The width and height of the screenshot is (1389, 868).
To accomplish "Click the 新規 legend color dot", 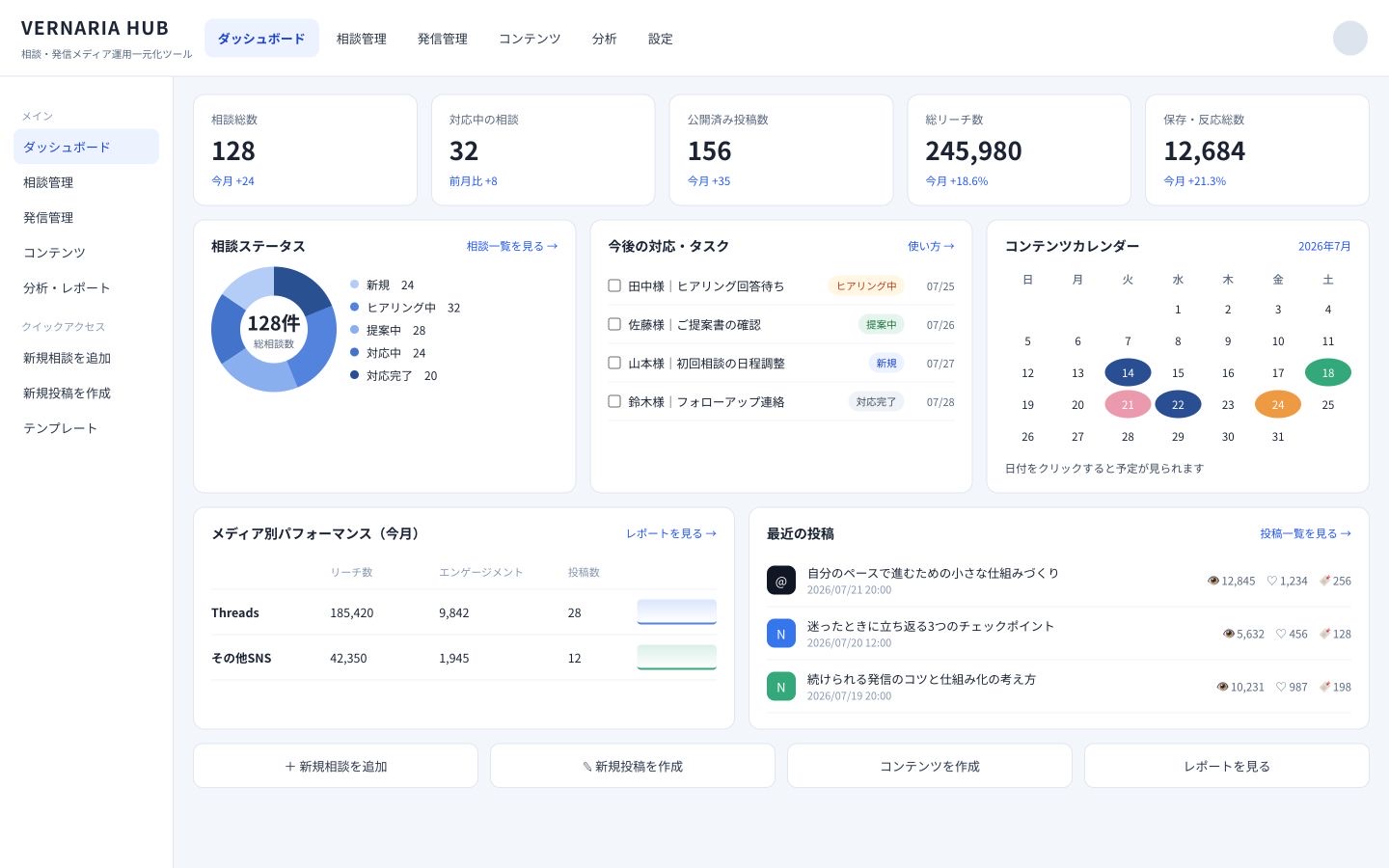I will coord(355,285).
